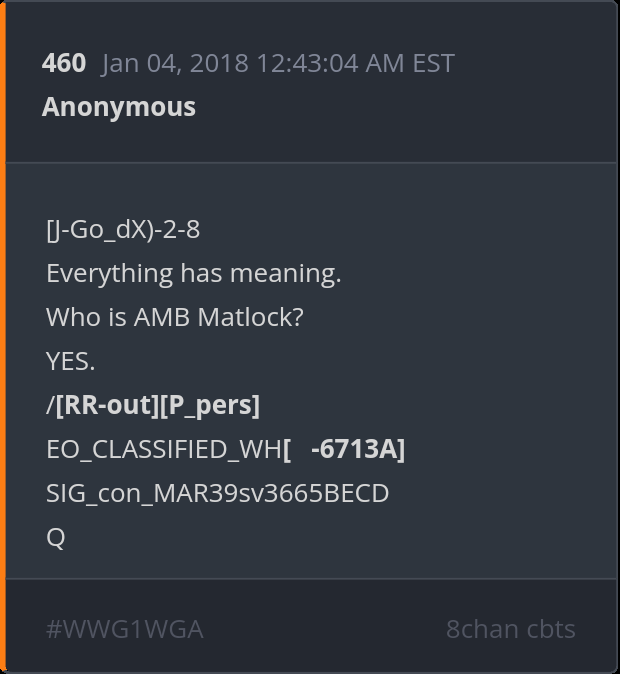Click the word "YES."
The width and height of the screenshot is (620, 674).
pos(70,361)
